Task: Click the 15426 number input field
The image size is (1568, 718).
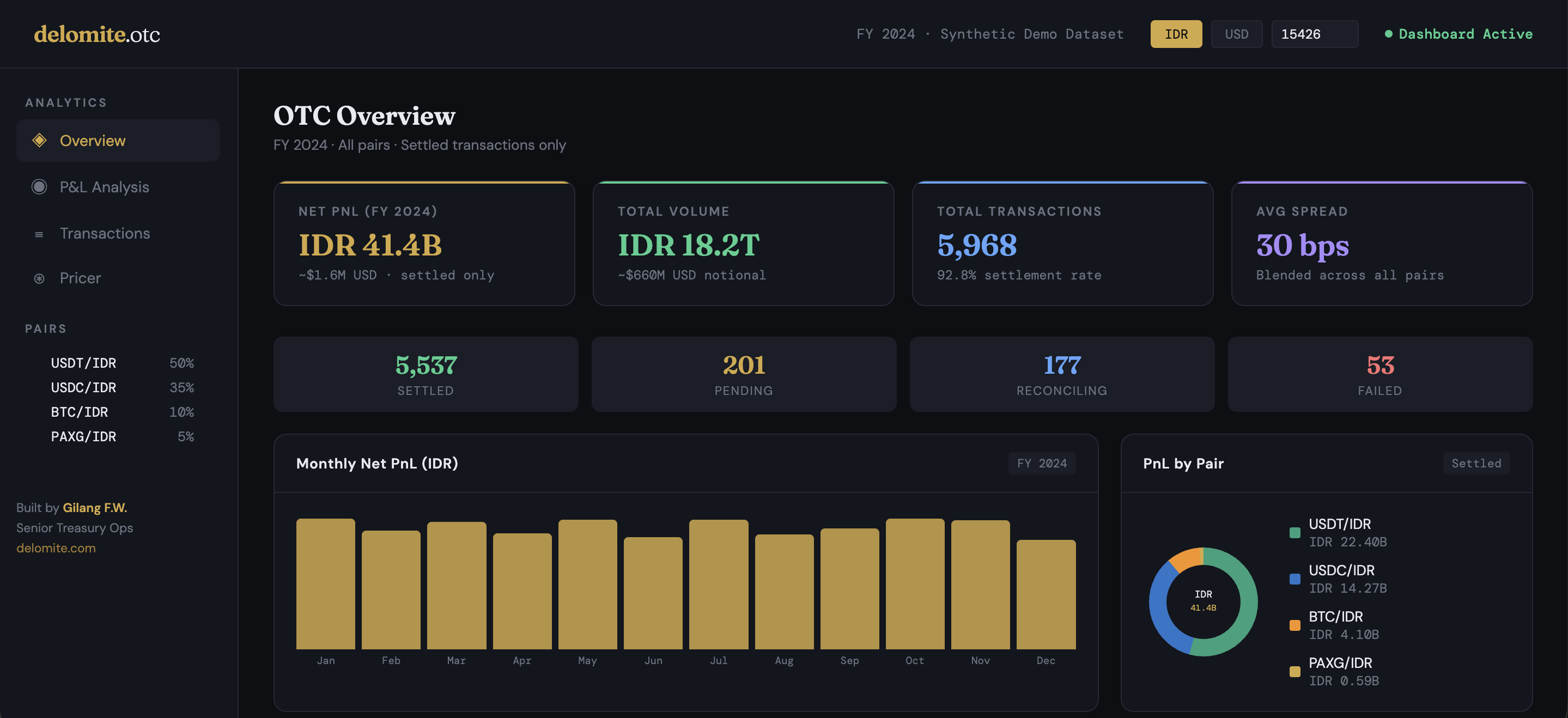Action: [1315, 34]
